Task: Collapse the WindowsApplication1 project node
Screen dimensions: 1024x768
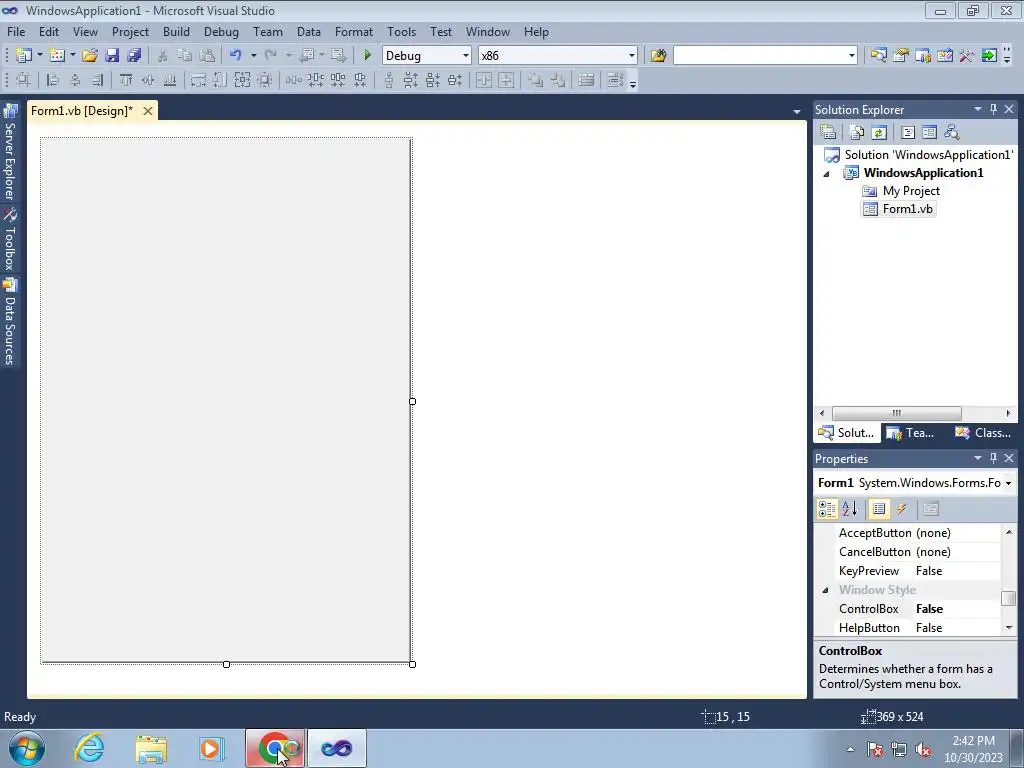Action: pos(826,174)
